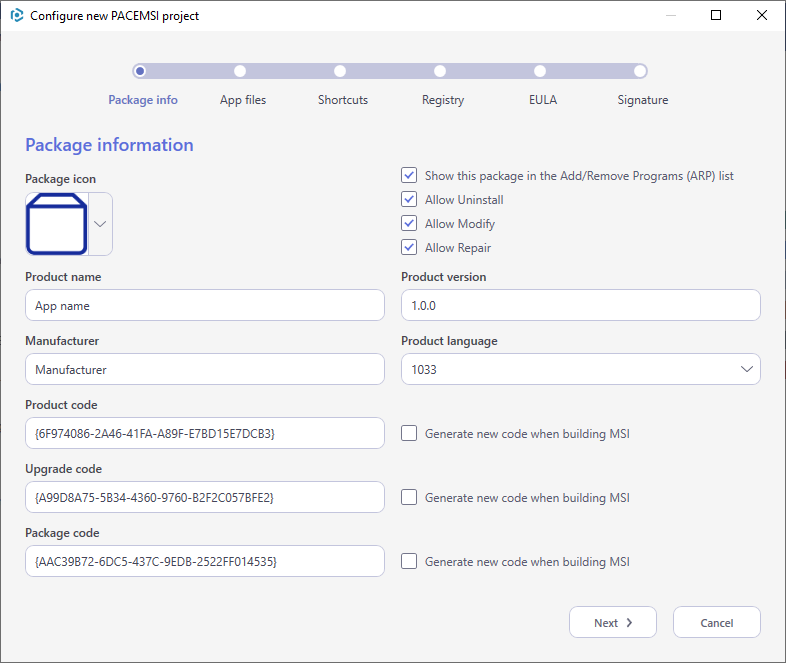This screenshot has width=786, height=663.
Task: Click the Package icon label
Action: [x=61, y=179]
